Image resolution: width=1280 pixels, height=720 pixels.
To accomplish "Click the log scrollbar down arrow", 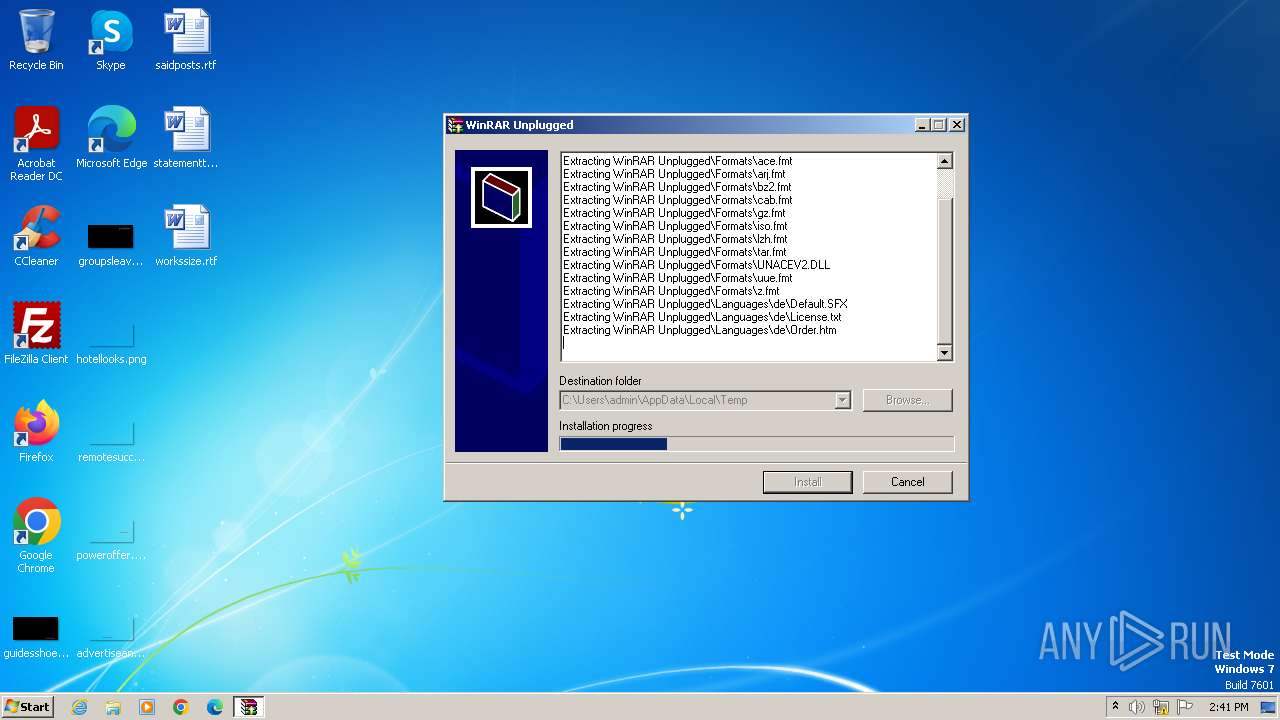I will click(x=944, y=352).
